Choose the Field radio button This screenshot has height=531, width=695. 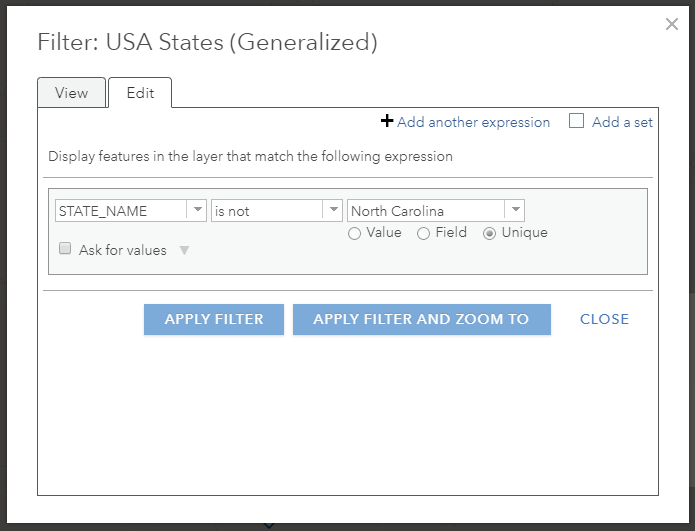click(x=424, y=233)
